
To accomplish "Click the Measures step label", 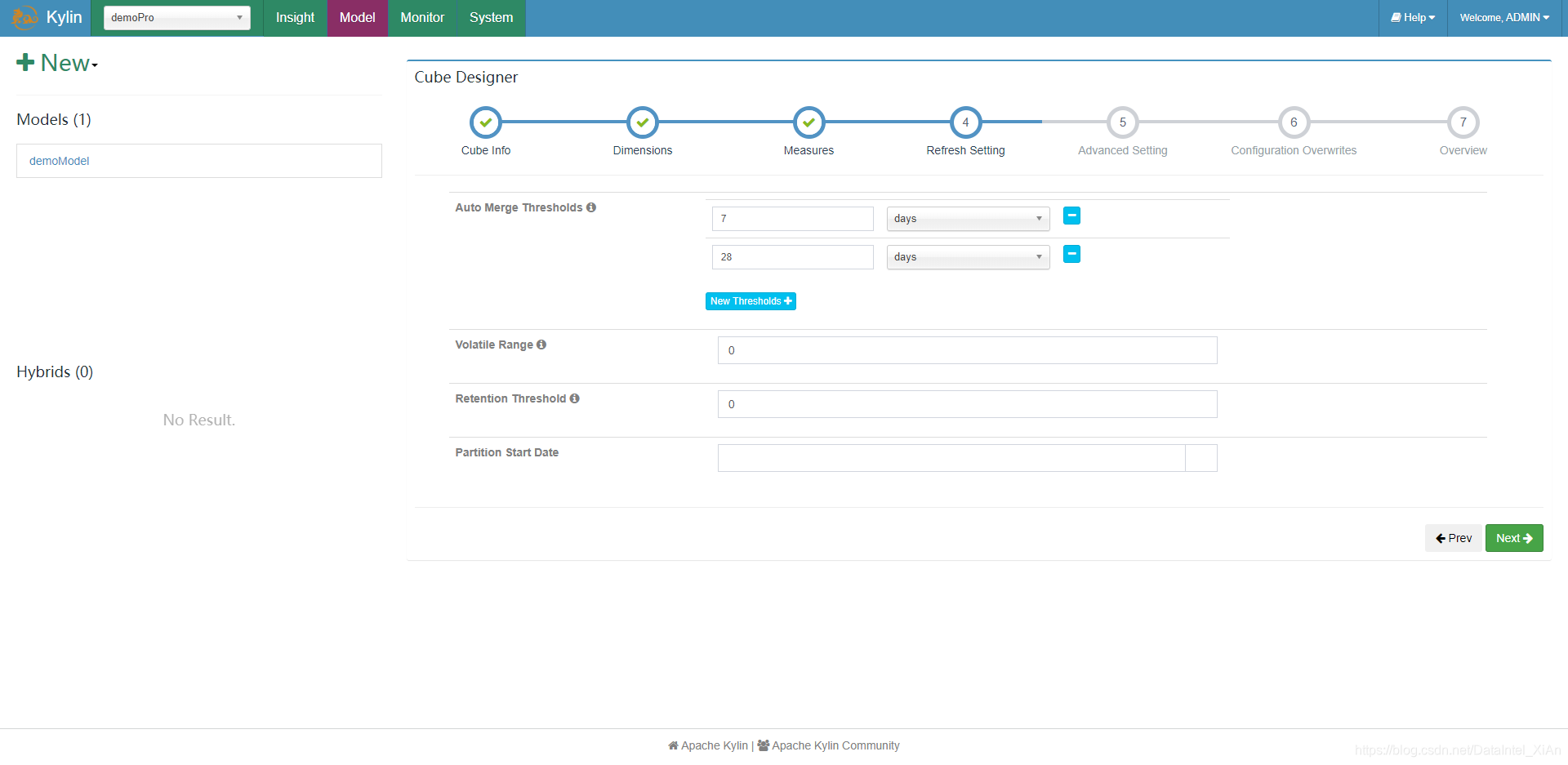I will coord(808,150).
